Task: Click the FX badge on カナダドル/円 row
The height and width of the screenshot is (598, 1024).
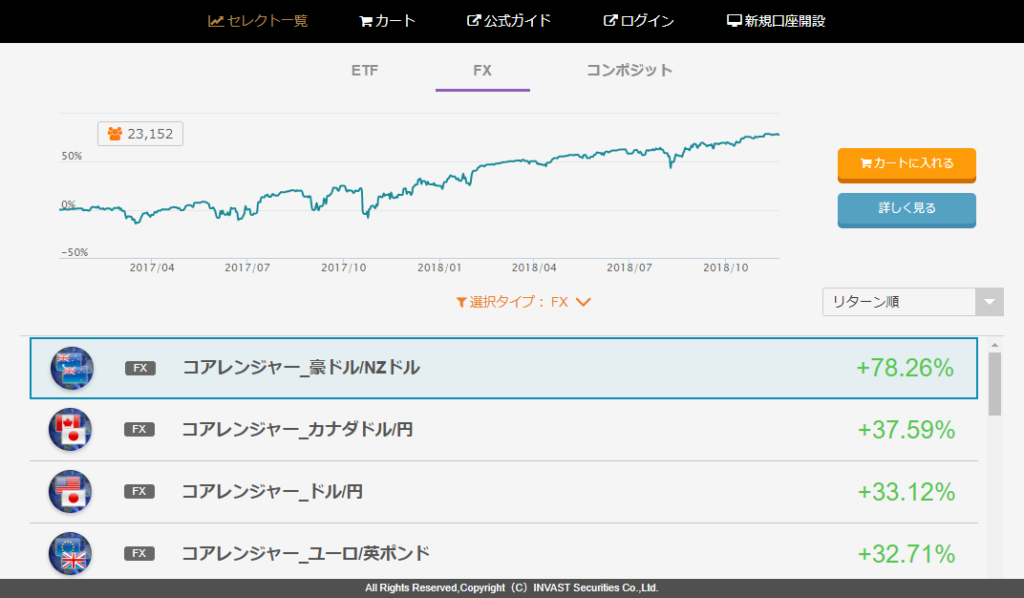Action: pyautogui.click(x=139, y=430)
